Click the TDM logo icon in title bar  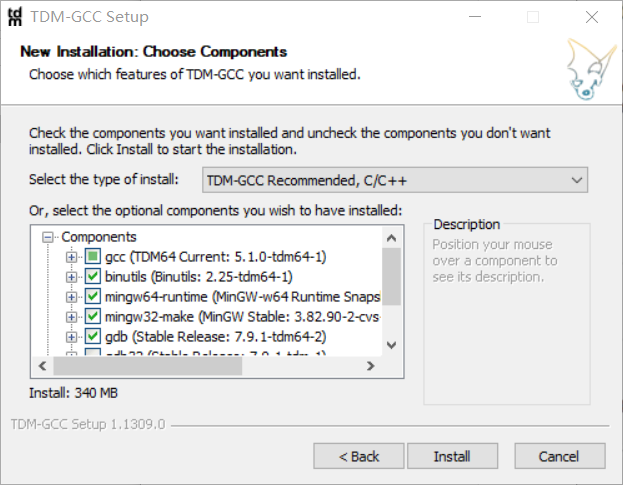(15, 17)
